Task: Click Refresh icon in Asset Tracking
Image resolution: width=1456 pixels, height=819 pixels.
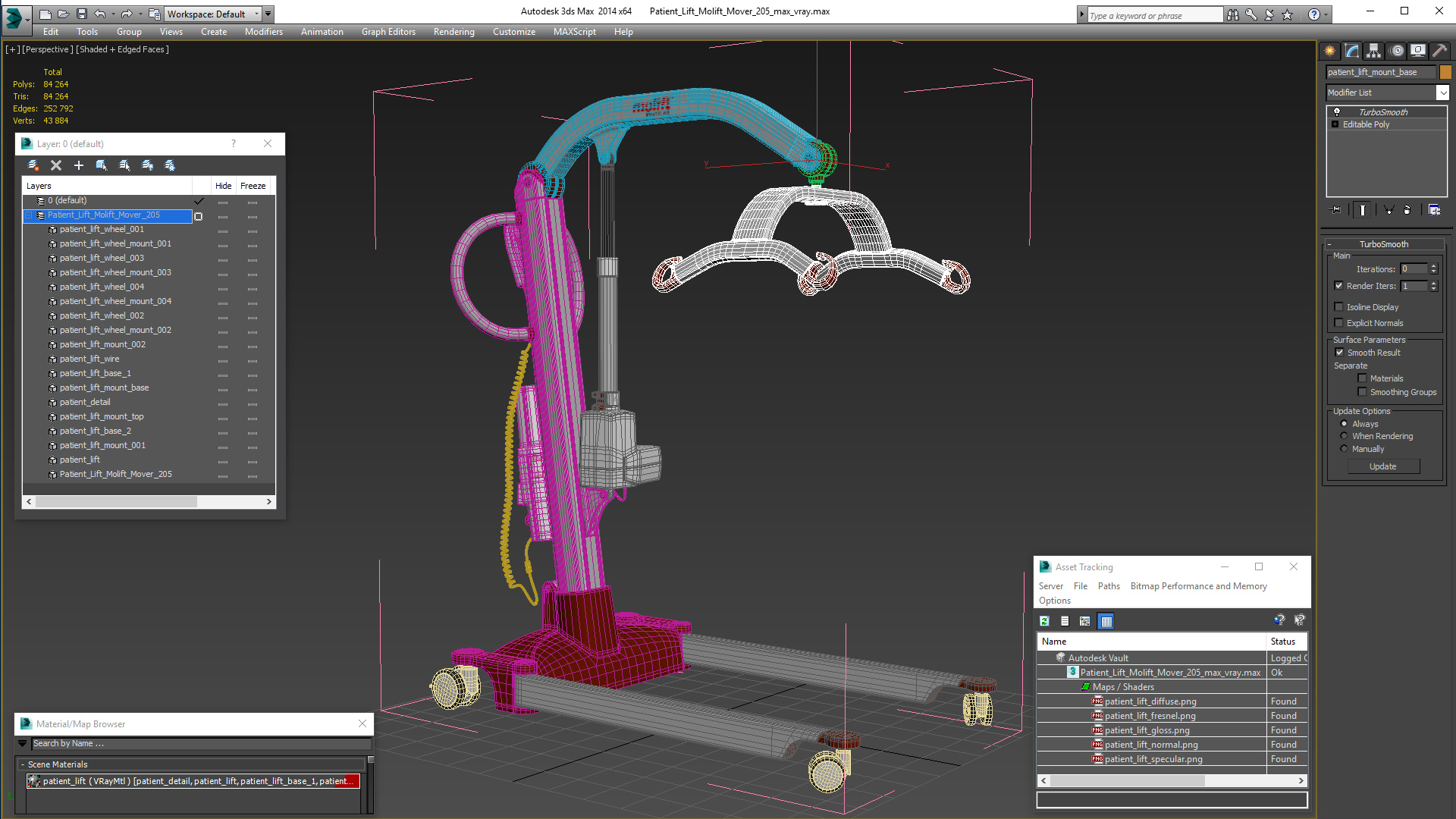Action: pyautogui.click(x=1044, y=621)
